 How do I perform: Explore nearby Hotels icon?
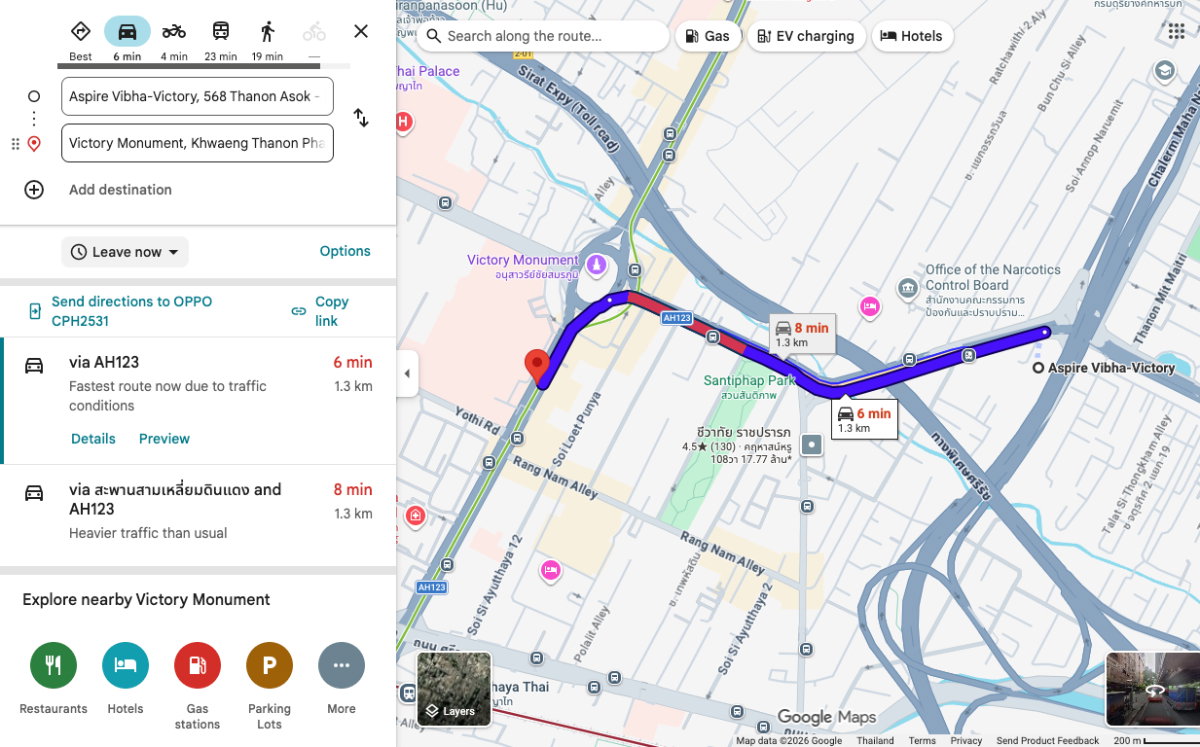click(125, 666)
